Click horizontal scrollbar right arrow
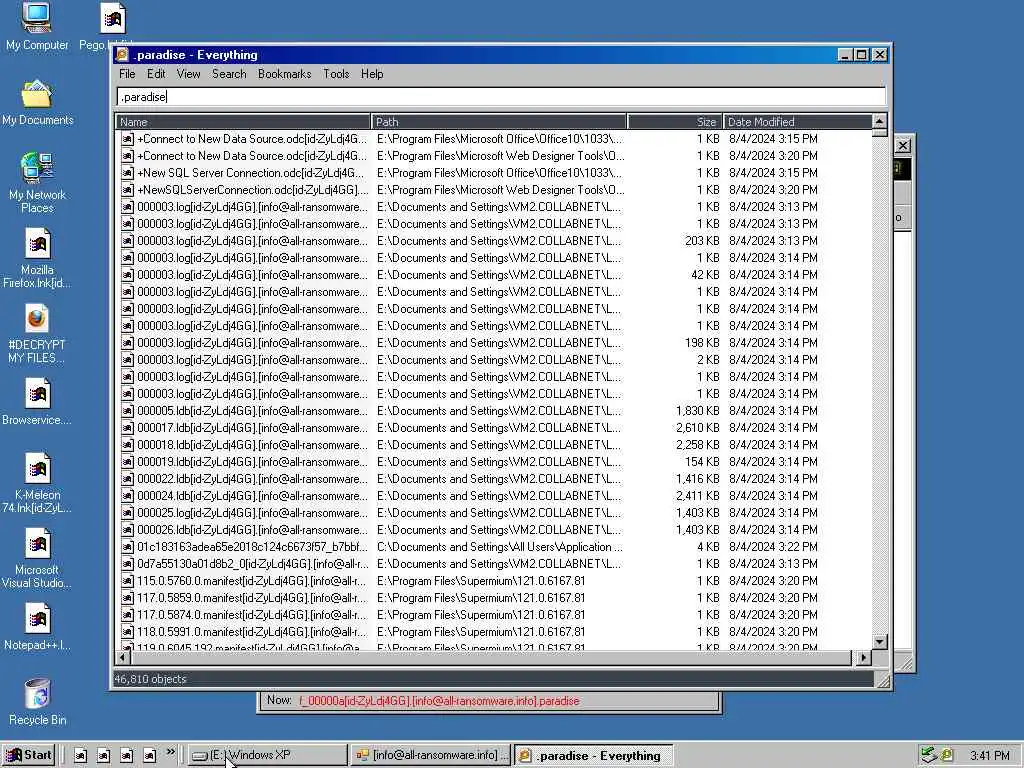The image size is (1024, 768). pyautogui.click(x=864, y=657)
